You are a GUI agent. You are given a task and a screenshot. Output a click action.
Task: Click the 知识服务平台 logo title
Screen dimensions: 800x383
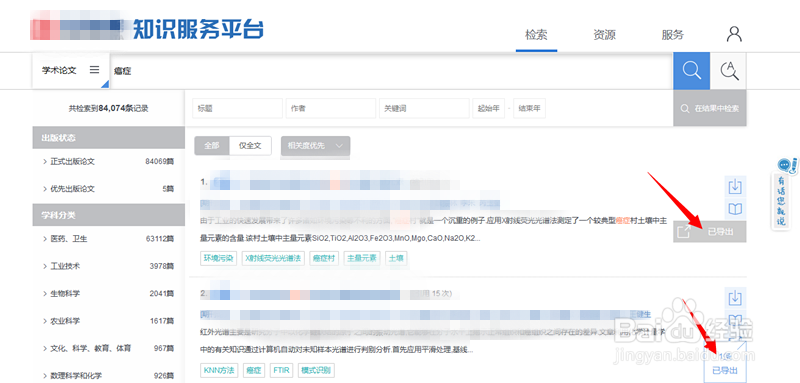pyautogui.click(x=198, y=30)
